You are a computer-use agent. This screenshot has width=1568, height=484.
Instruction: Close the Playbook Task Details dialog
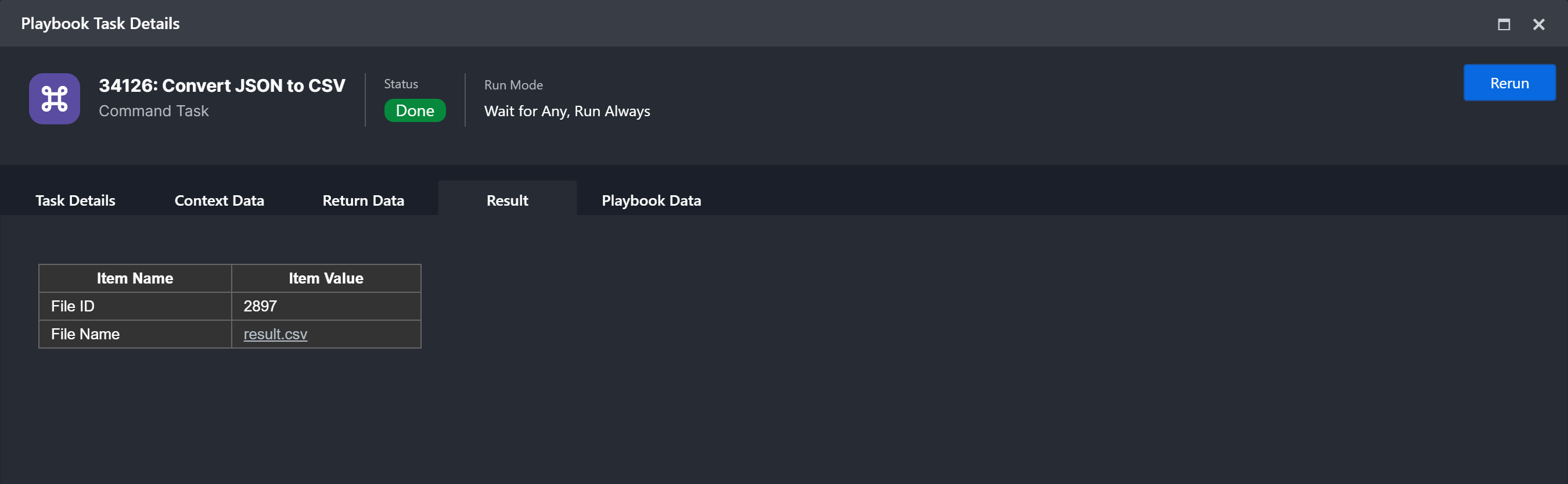tap(1538, 24)
